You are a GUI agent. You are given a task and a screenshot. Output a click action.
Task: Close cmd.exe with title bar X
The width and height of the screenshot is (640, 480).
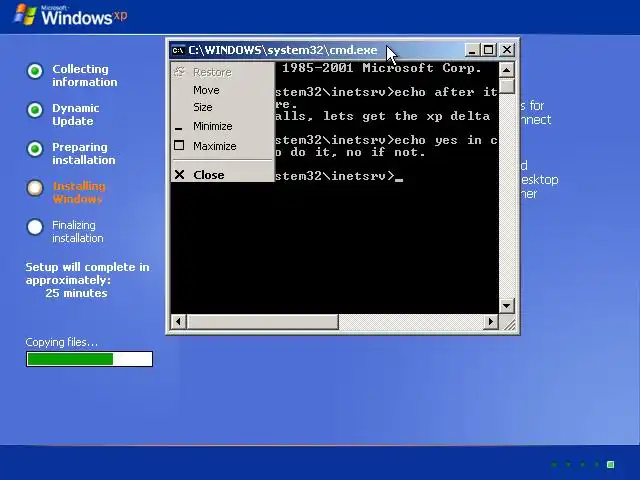click(x=507, y=50)
